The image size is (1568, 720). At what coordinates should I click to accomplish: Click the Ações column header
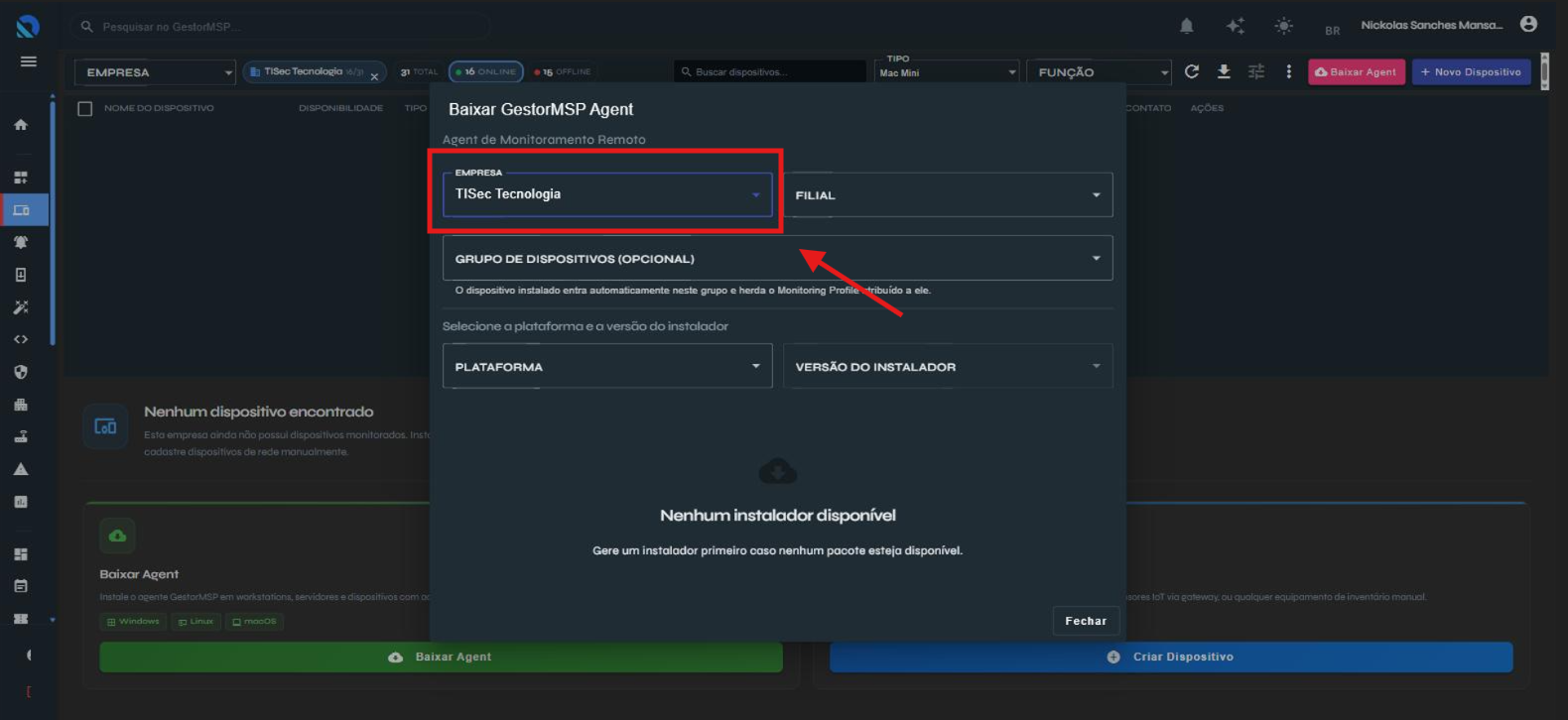click(1207, 108)
